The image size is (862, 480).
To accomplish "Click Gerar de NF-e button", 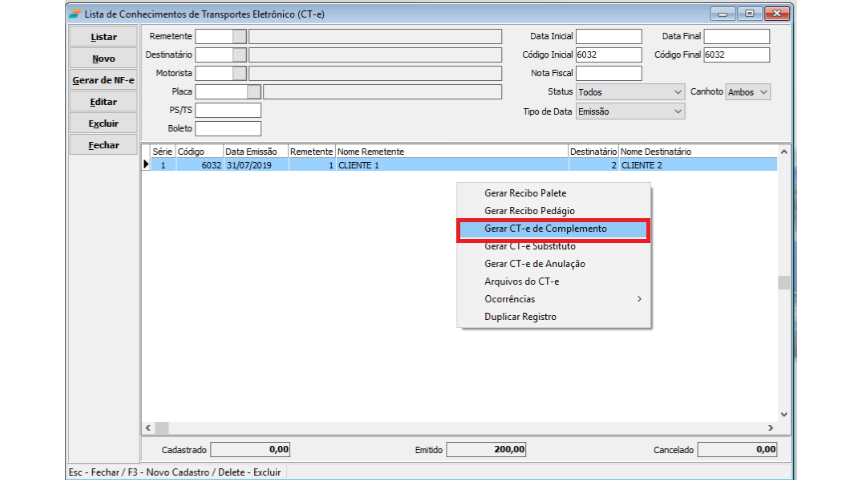I will click(103, 80).
